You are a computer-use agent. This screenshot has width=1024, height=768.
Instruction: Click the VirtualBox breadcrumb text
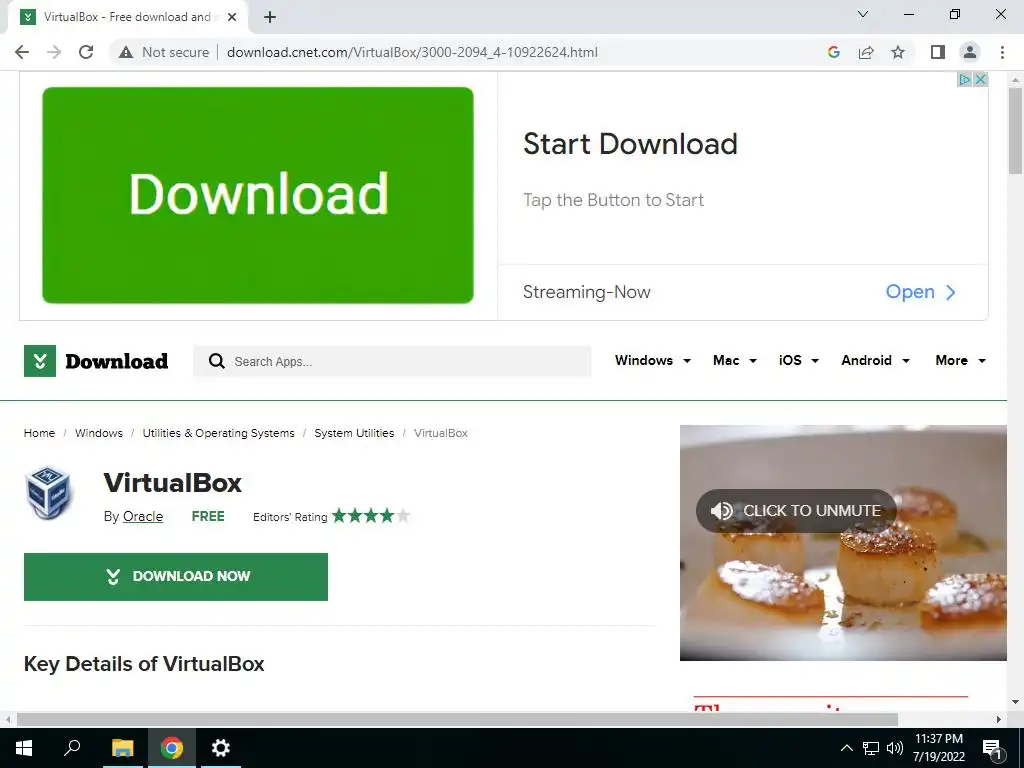click(441, 433)
